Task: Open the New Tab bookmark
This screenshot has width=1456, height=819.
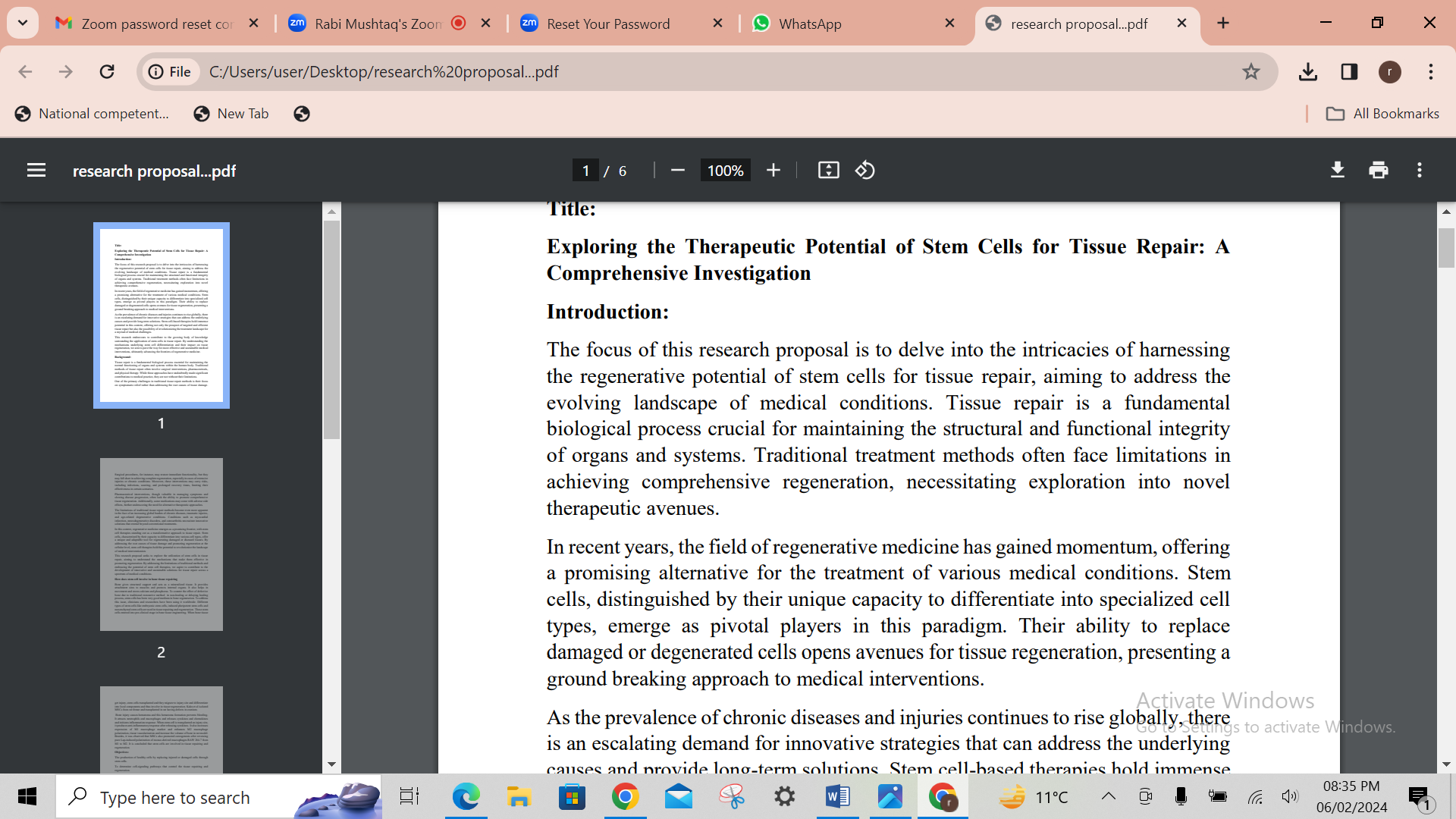Action: pyautogui.click(x=231, y=114)
